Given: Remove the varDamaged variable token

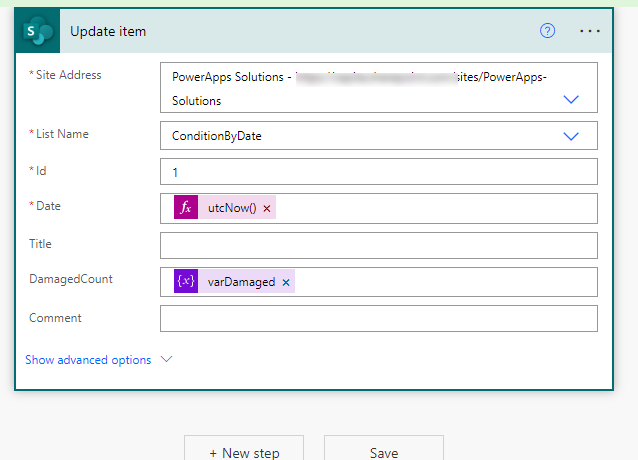Looking at the screenshot, I should coord(286,282).
